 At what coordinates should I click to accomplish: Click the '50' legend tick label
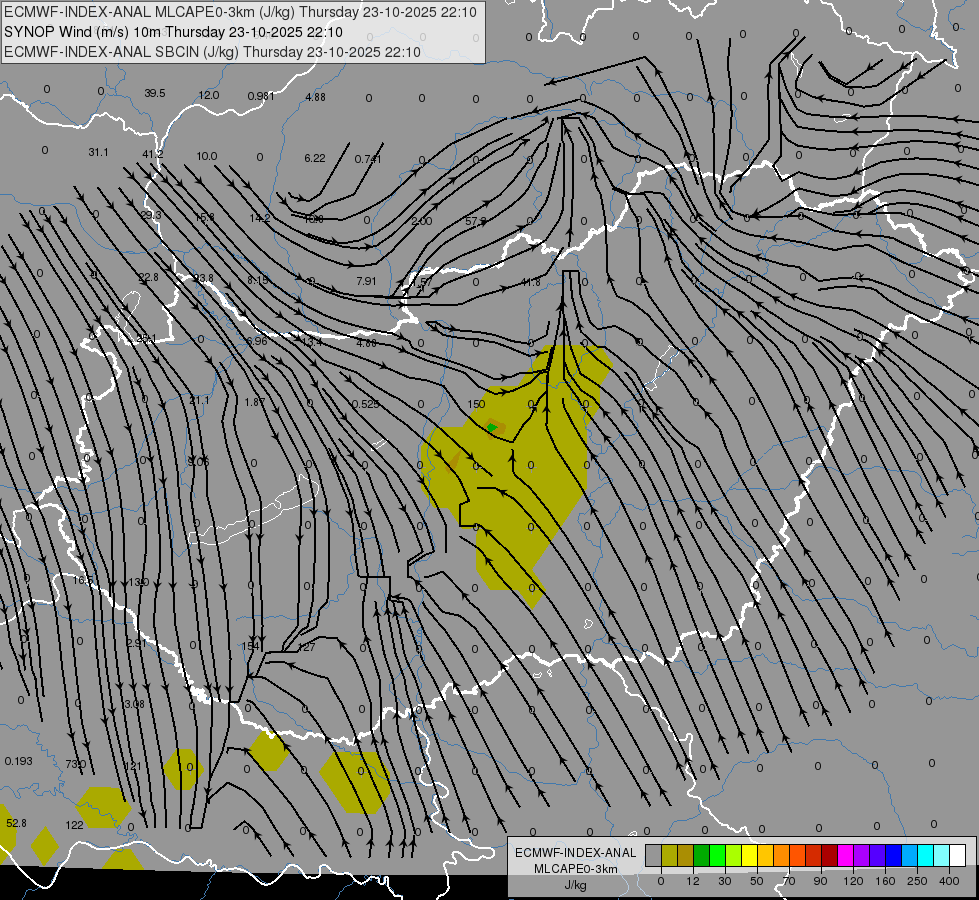[756, 881]
